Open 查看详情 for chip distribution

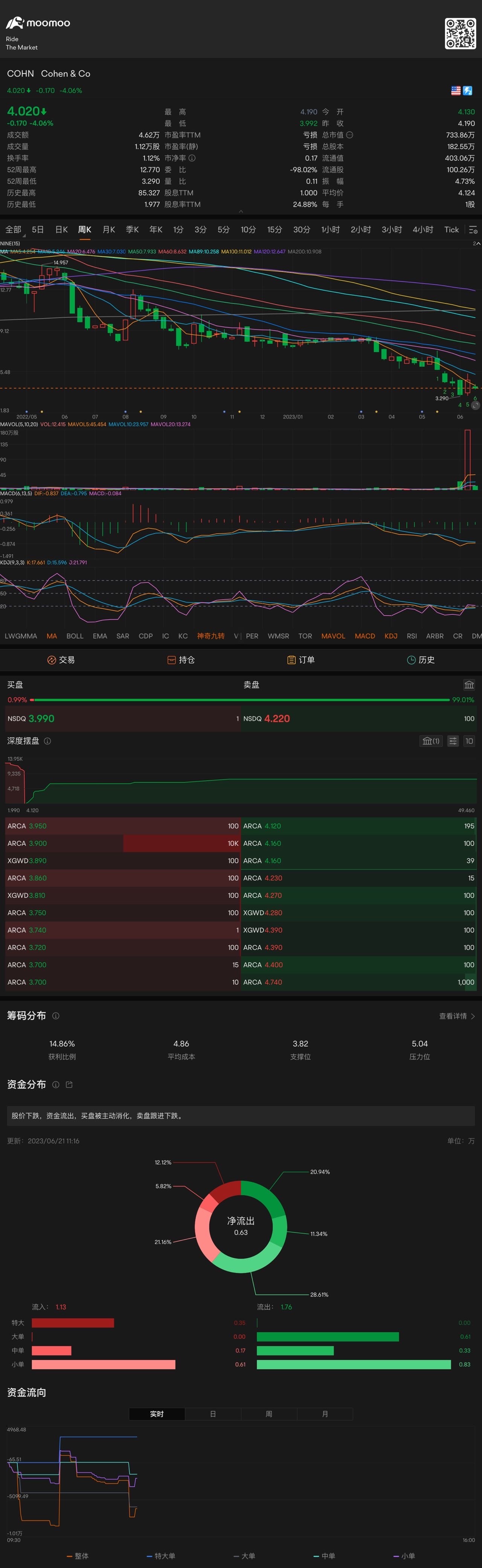(457, 1016)
